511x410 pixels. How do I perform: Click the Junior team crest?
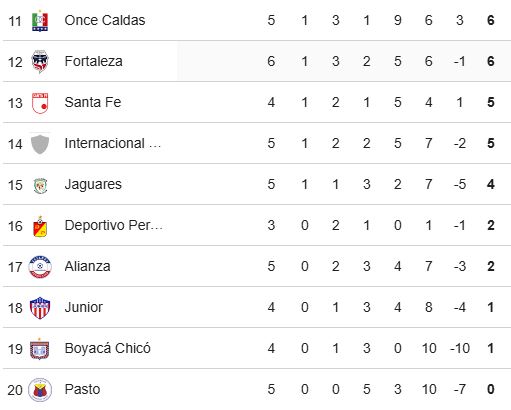coord(40,308)
